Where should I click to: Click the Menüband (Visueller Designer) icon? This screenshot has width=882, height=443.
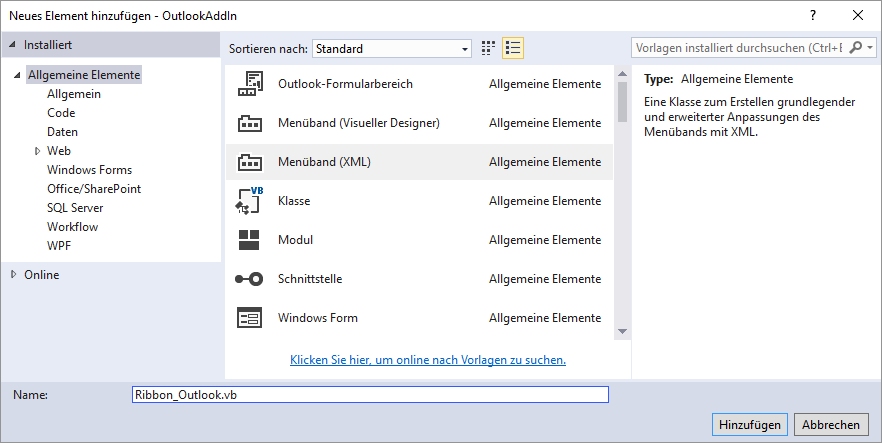(x=249, y=123)
